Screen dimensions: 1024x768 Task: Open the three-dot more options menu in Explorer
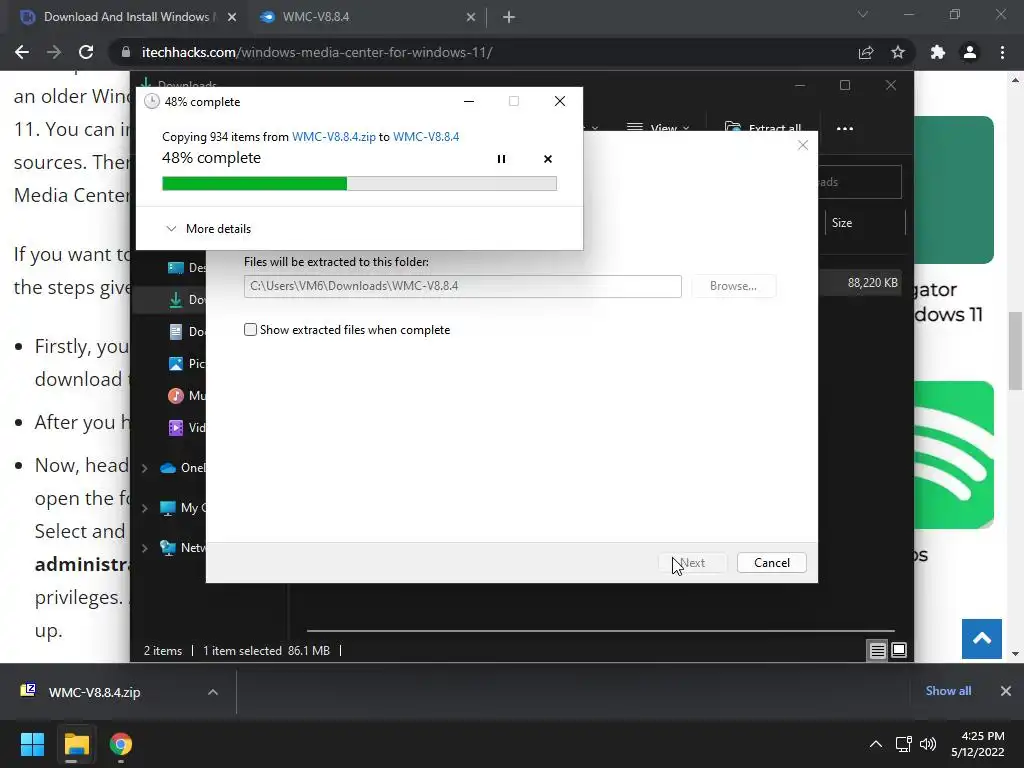point(844,129)
